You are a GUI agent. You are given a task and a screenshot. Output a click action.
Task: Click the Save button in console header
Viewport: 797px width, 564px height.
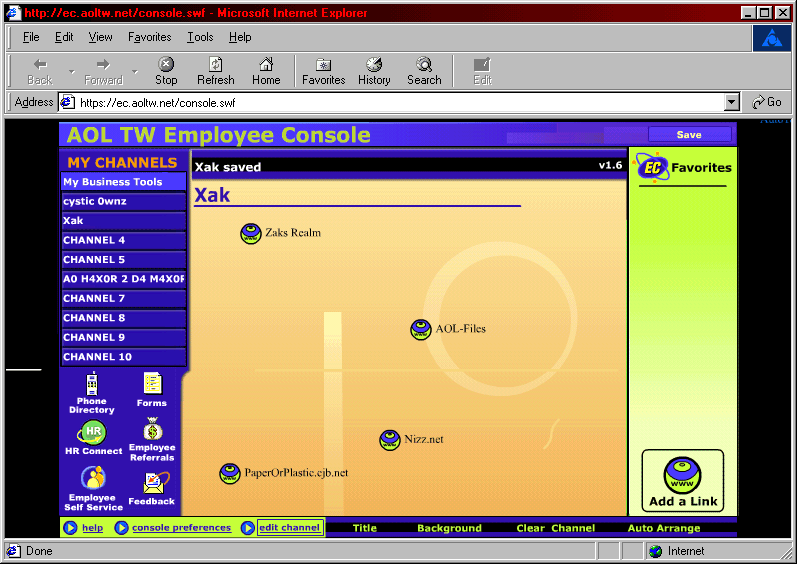pos(689,135)
